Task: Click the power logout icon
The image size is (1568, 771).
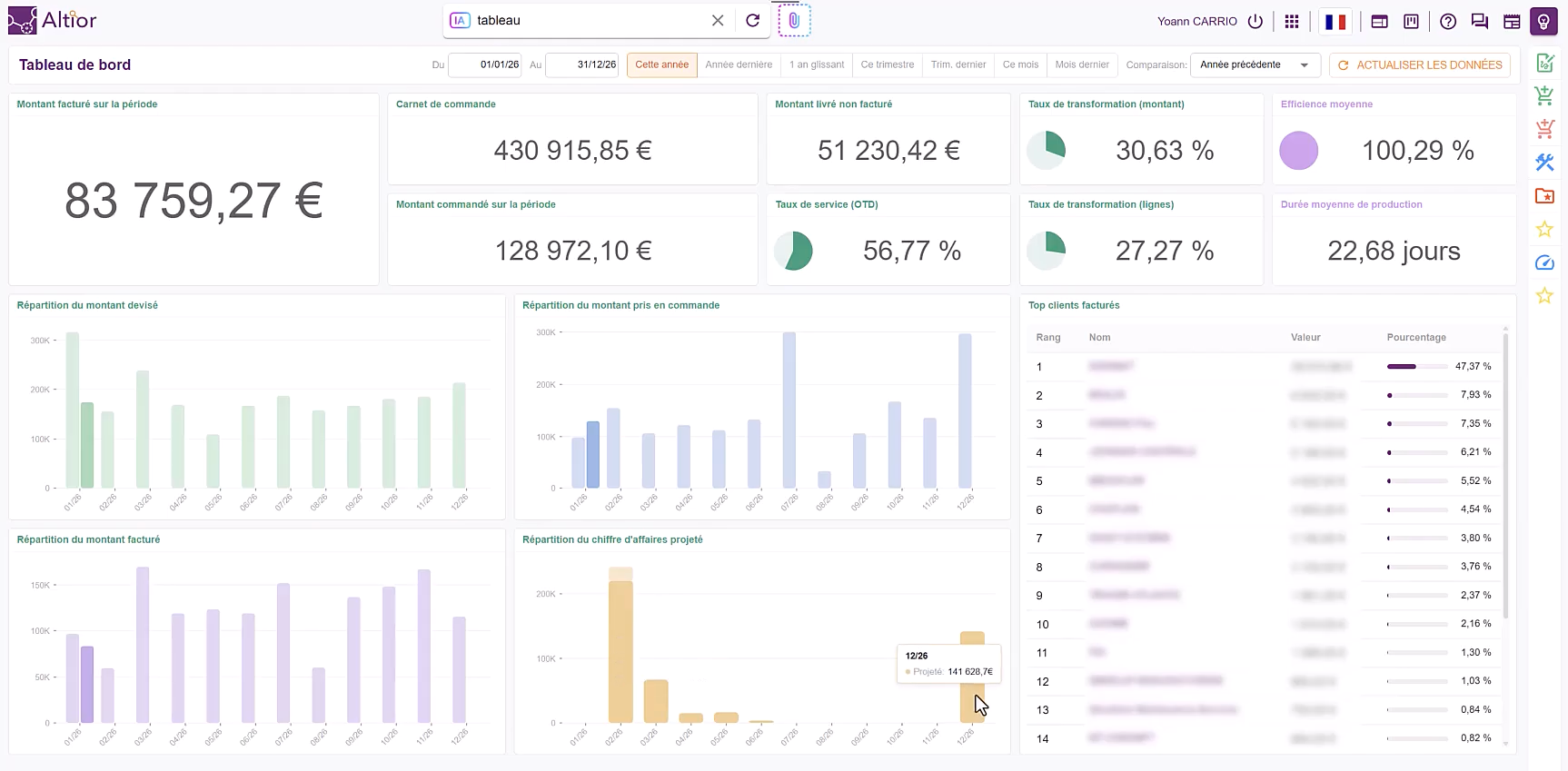Action: pos(1255,21)
